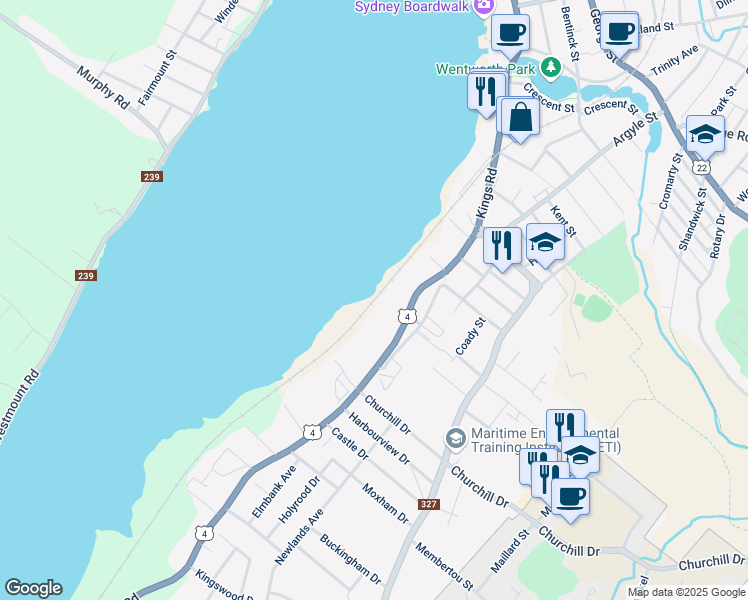Click the Map data ©2025 Google attribution
The width and height of the screenshot is (748, 600).
(686, 592)
